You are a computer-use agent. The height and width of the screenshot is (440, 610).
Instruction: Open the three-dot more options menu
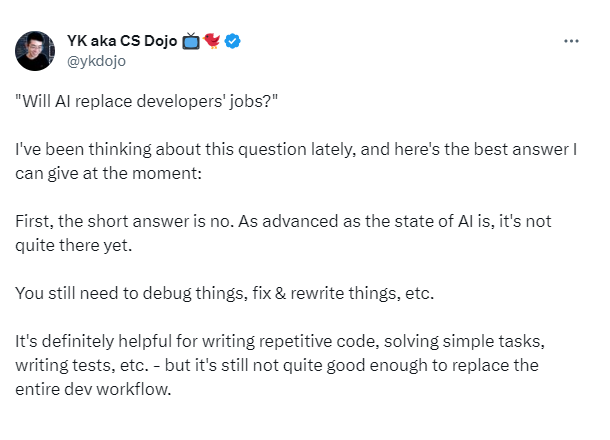pyautogui.click(x=572, y=41)
